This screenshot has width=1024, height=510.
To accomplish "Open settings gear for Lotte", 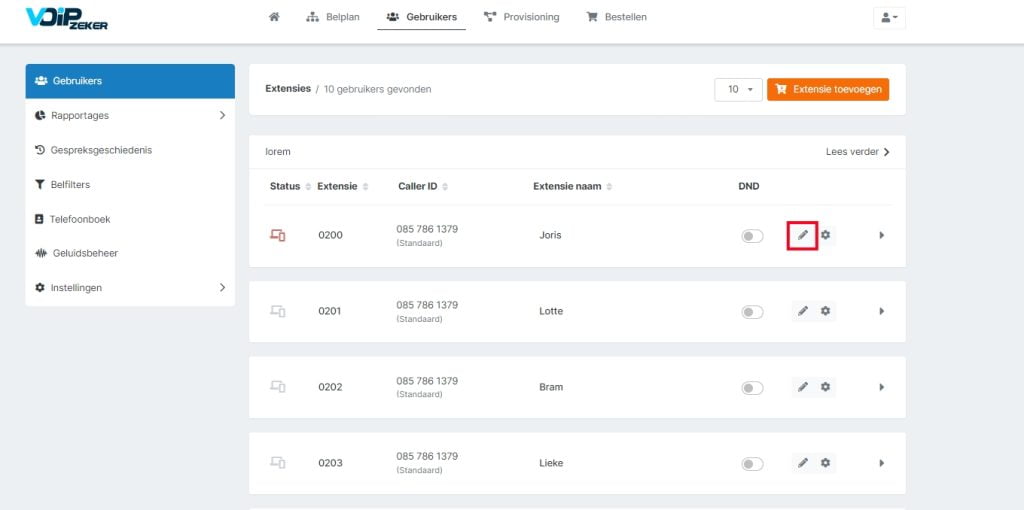I will [x=825, y=311].
